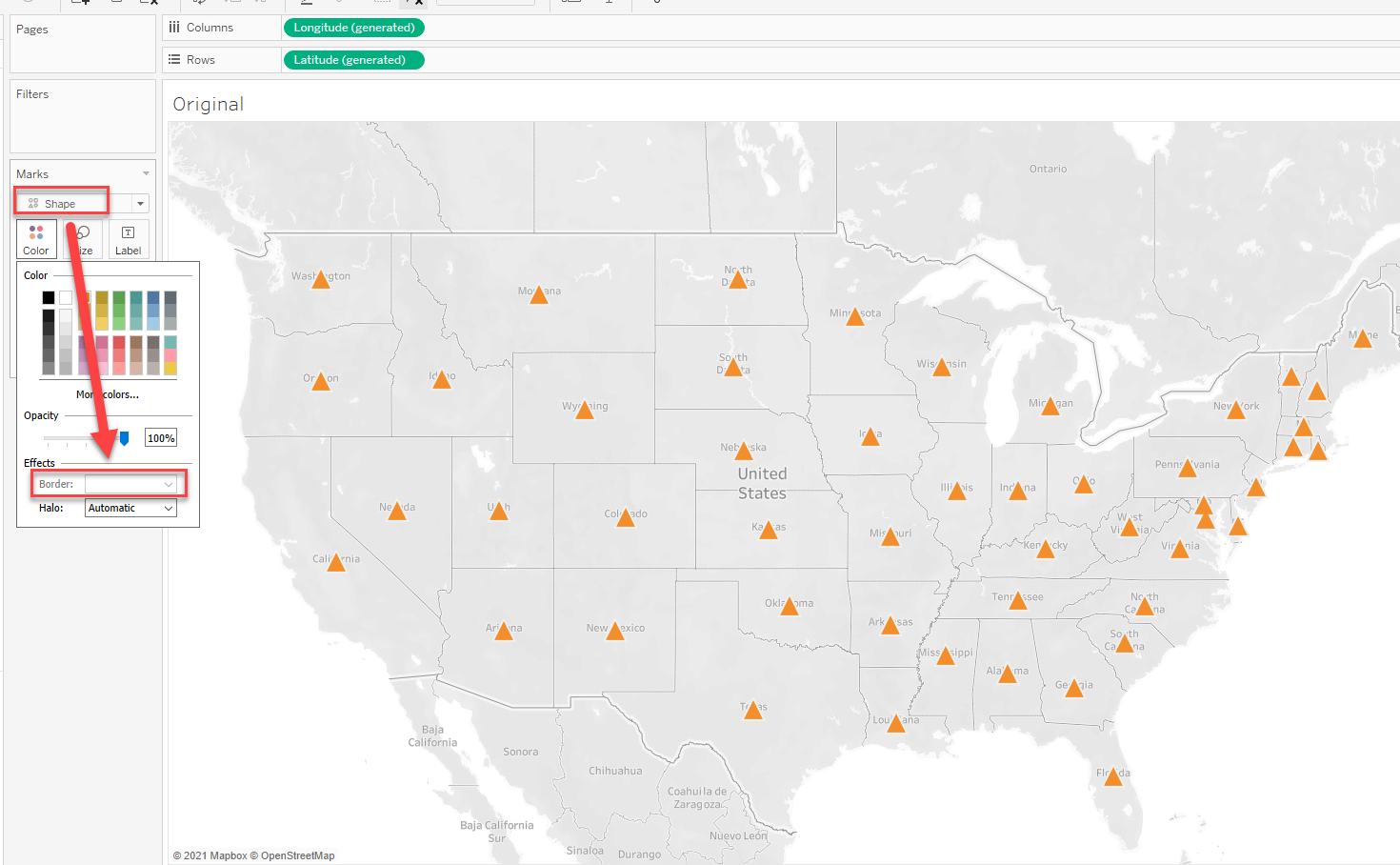Open the Size button on Marks card

(x=85, y=239)
